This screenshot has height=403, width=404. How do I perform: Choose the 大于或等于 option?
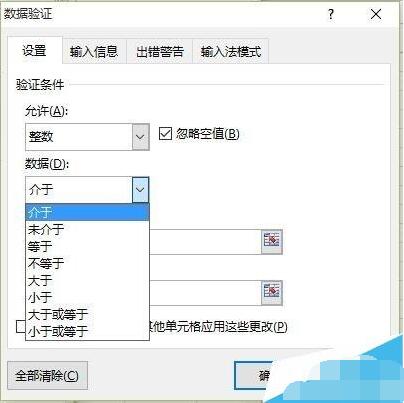(x=87, y=314)
